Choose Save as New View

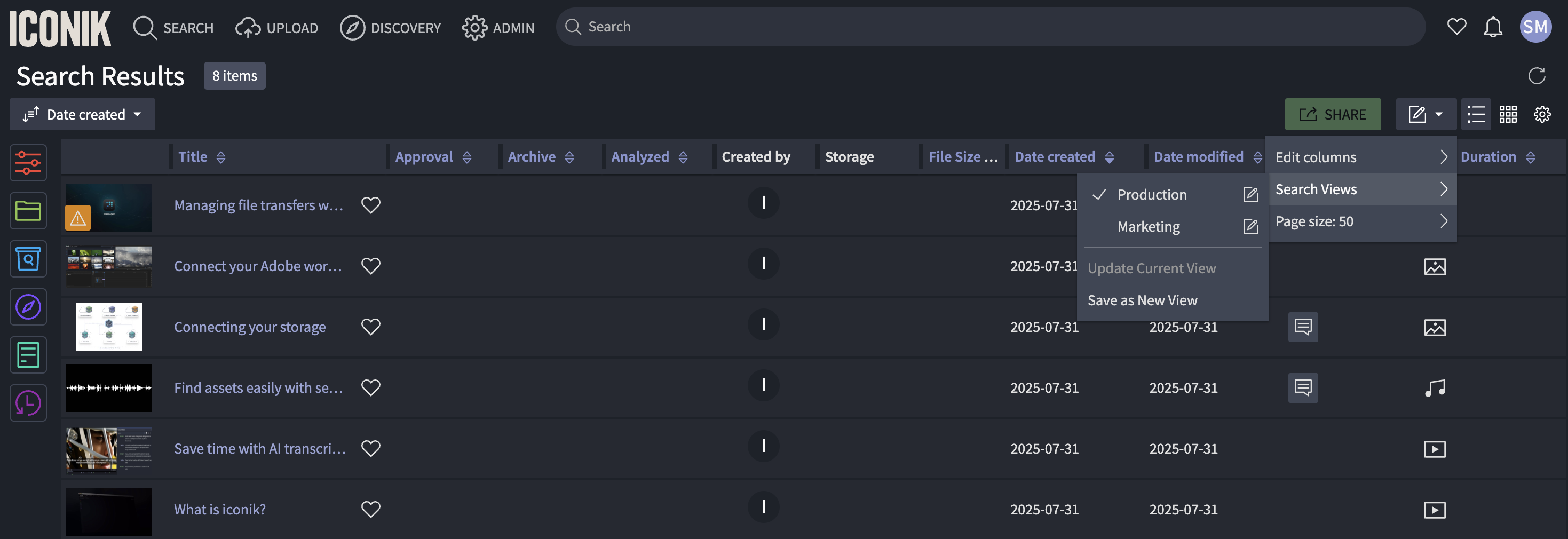pyautogui.click(x=1142, y=300)
